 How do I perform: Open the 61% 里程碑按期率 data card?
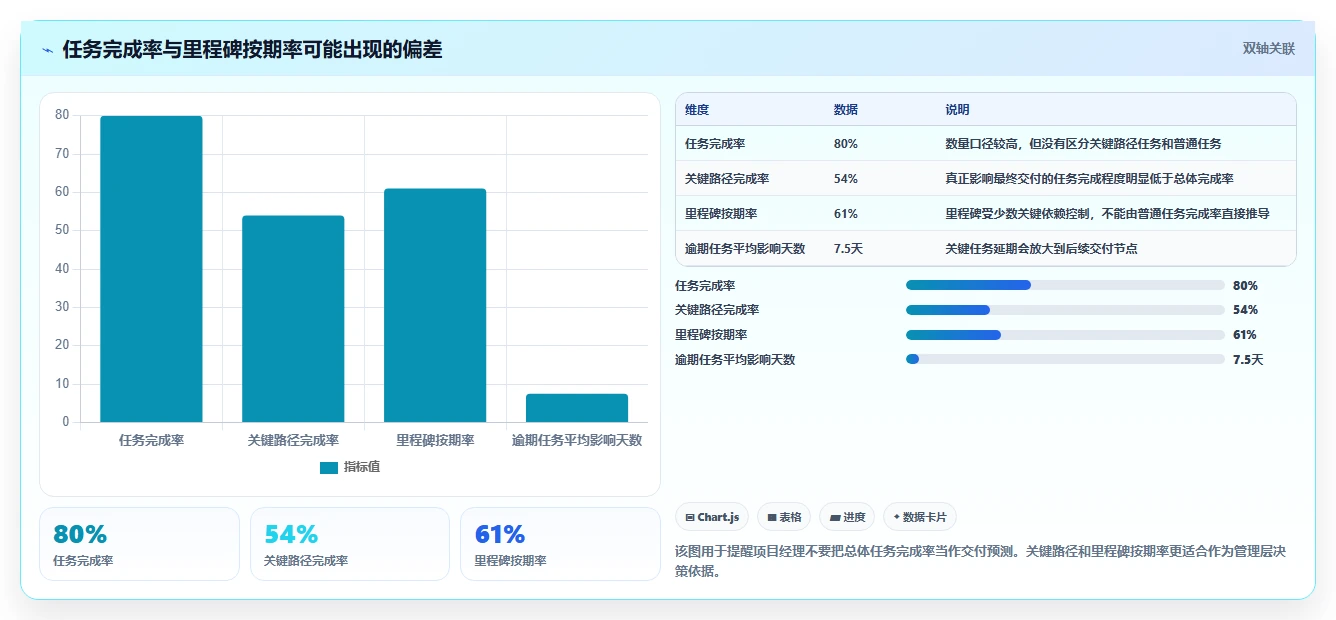560,544
